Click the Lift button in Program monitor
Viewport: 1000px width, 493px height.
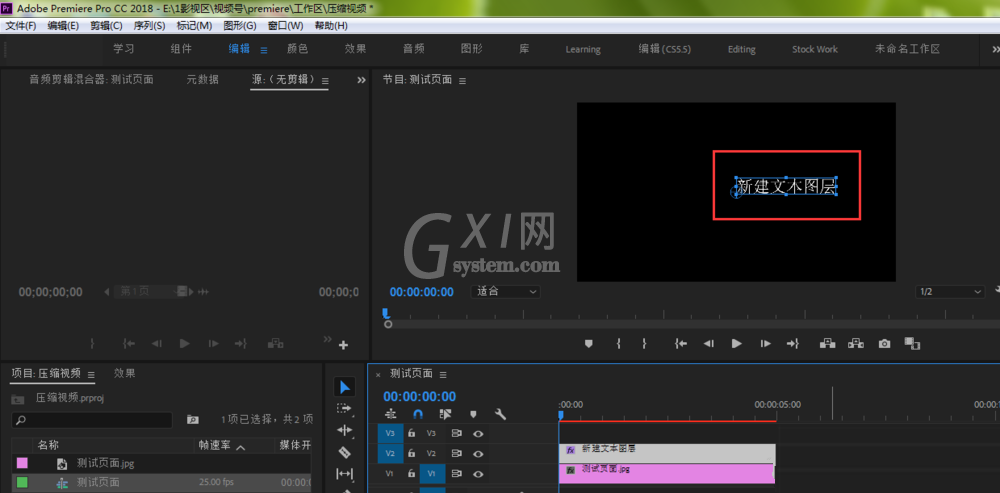828,344
